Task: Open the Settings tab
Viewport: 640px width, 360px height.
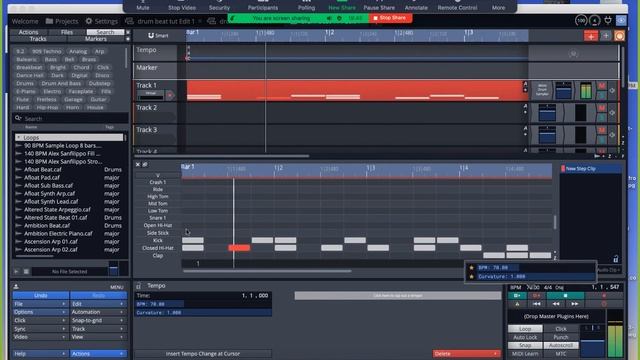Action: (x=102, y=21)
